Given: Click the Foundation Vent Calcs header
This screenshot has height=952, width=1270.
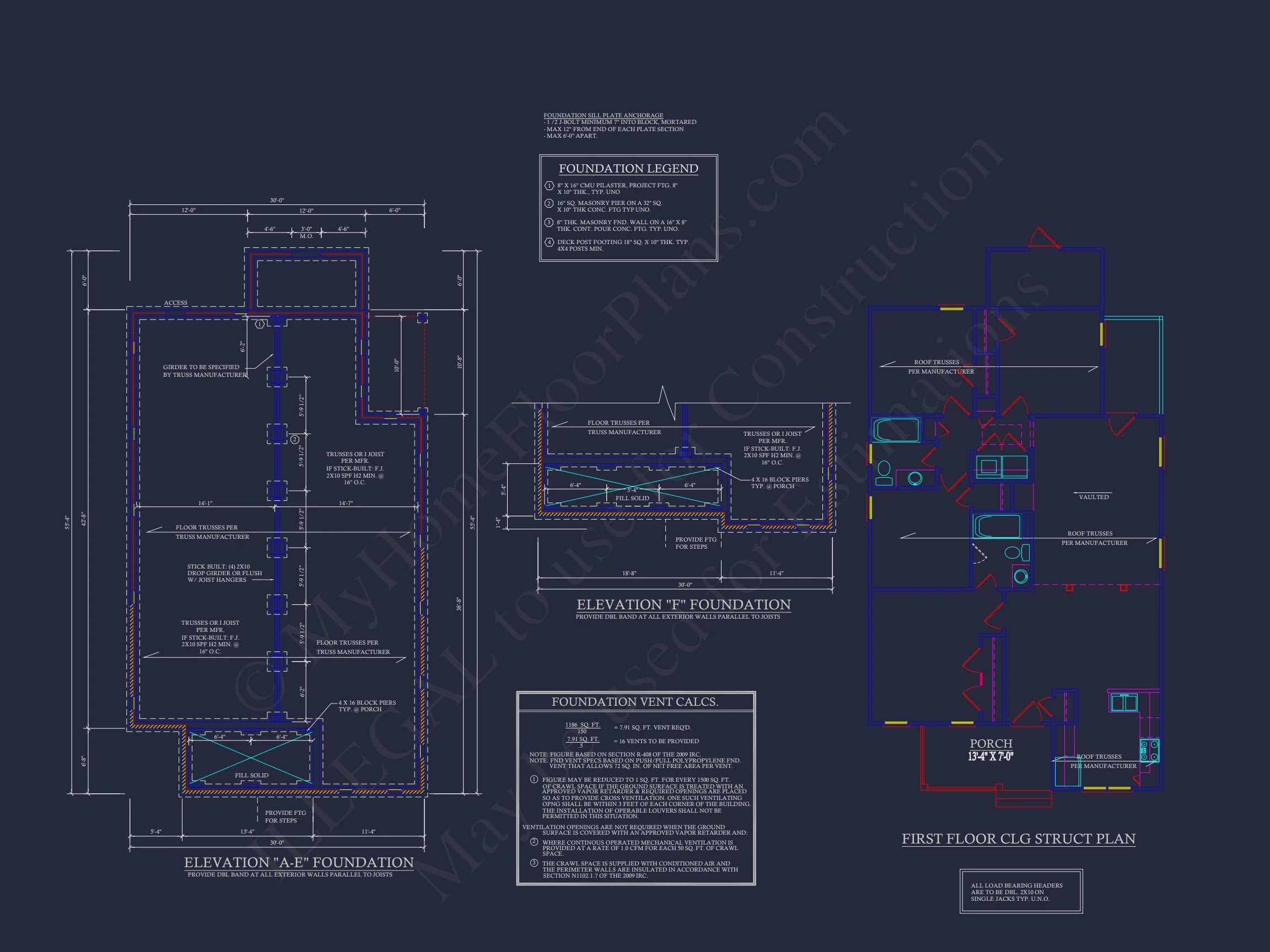Looking at the screenshot, I should pos(635,702).
